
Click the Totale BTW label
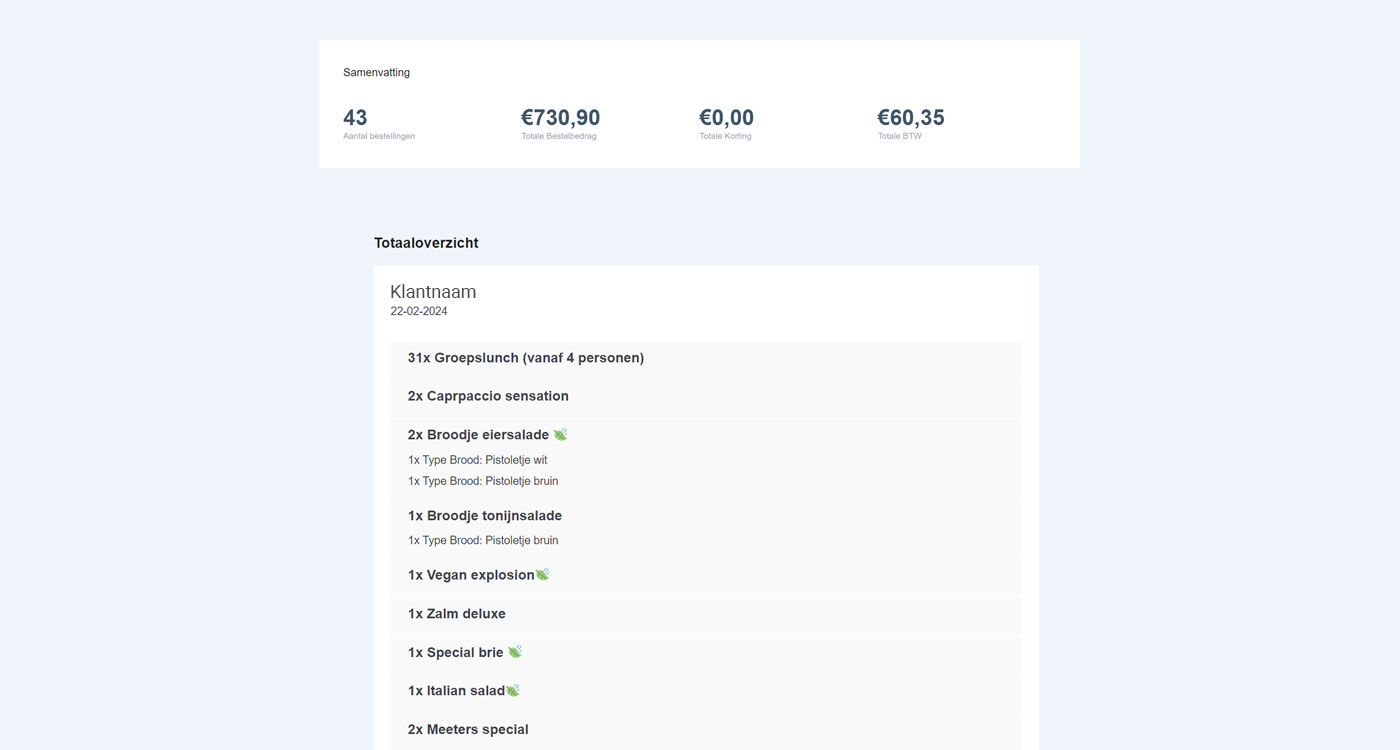click(x=900, y=136)
